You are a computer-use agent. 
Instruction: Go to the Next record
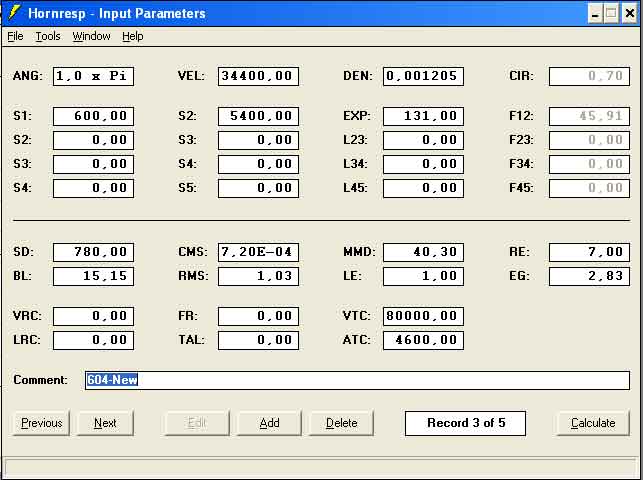pos(105,423)
